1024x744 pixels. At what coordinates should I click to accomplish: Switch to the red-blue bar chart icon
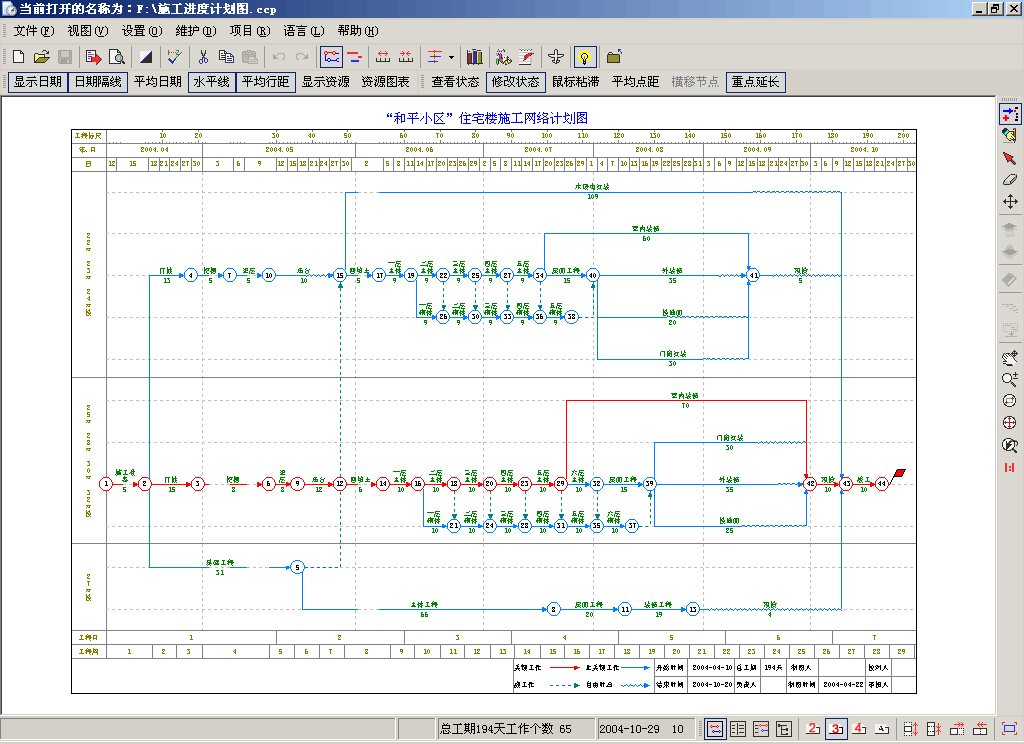355,57
